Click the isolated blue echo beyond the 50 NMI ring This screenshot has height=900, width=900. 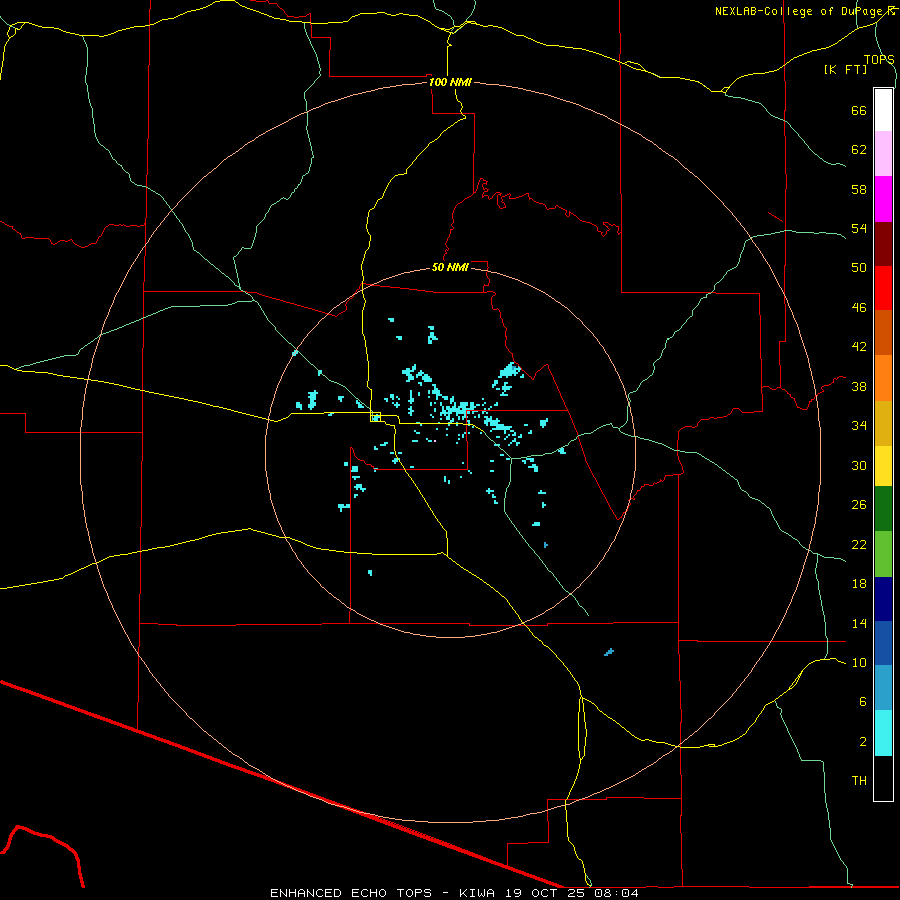click(x=609, y=651)
